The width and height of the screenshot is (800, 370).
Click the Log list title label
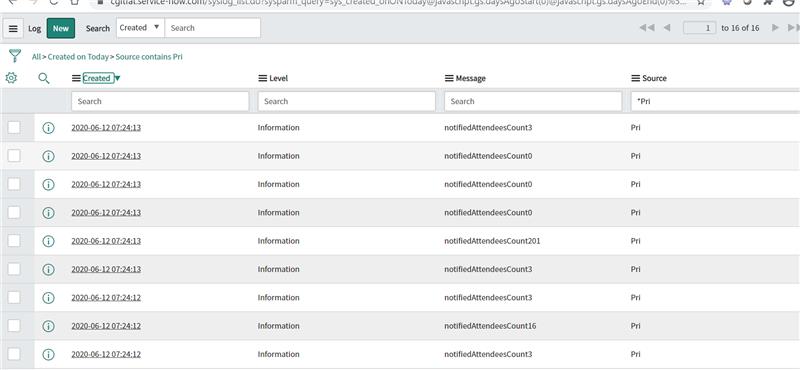[35, 29]
